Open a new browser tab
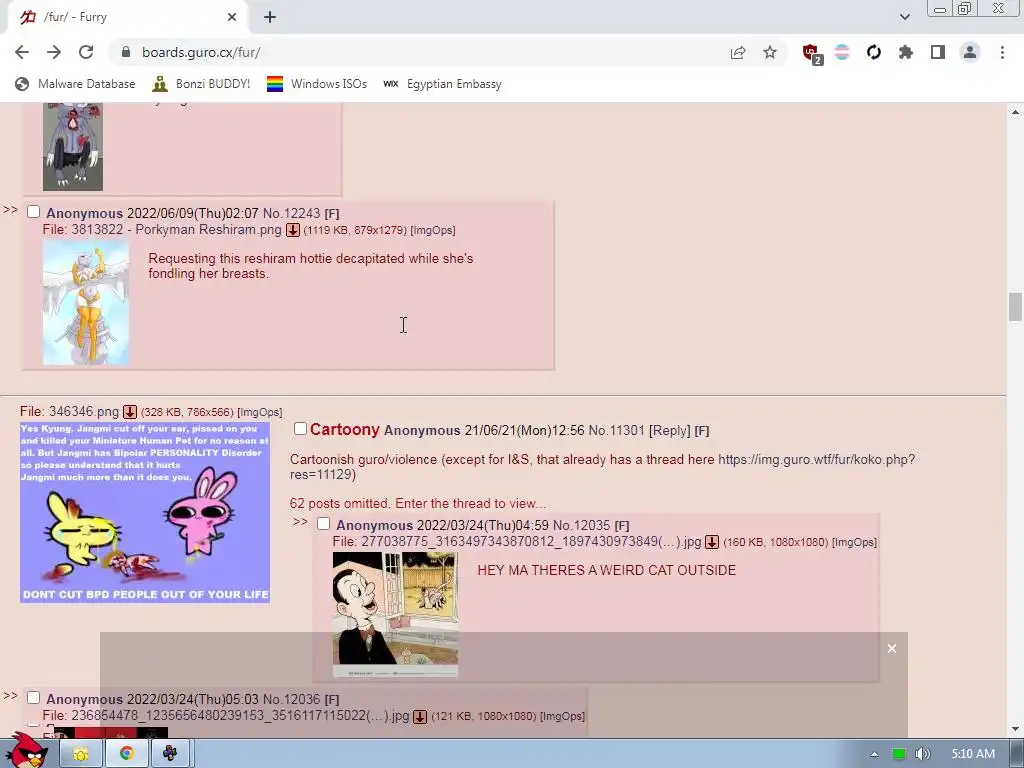Viewport: 1024px width, 768px height. [x=270, y=17]
